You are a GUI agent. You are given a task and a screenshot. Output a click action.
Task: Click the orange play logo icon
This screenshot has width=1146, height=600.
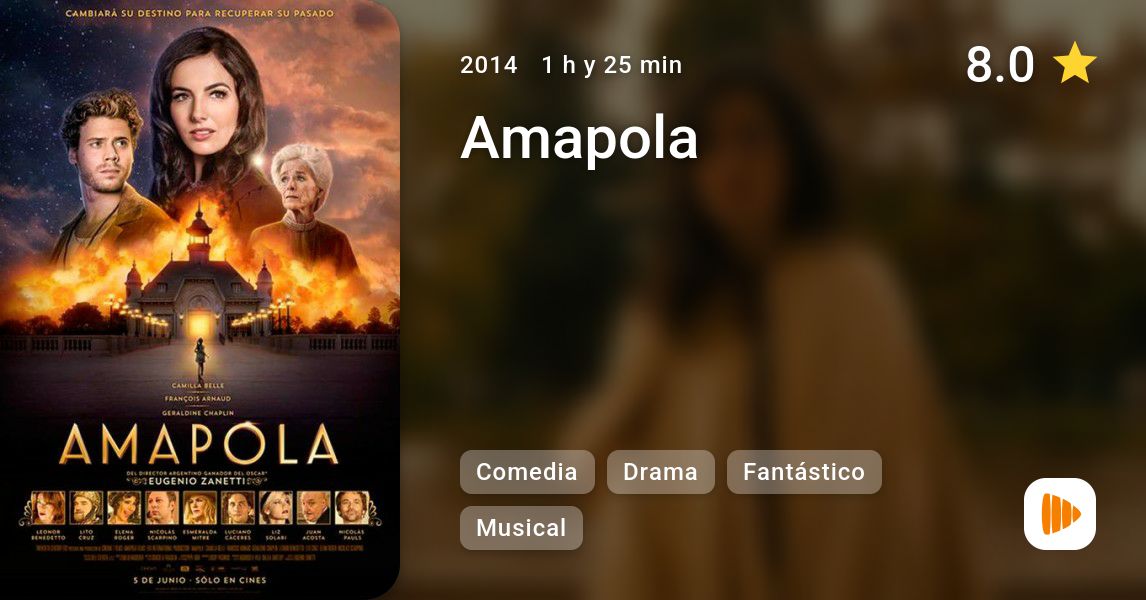[x=1060, y=514]
